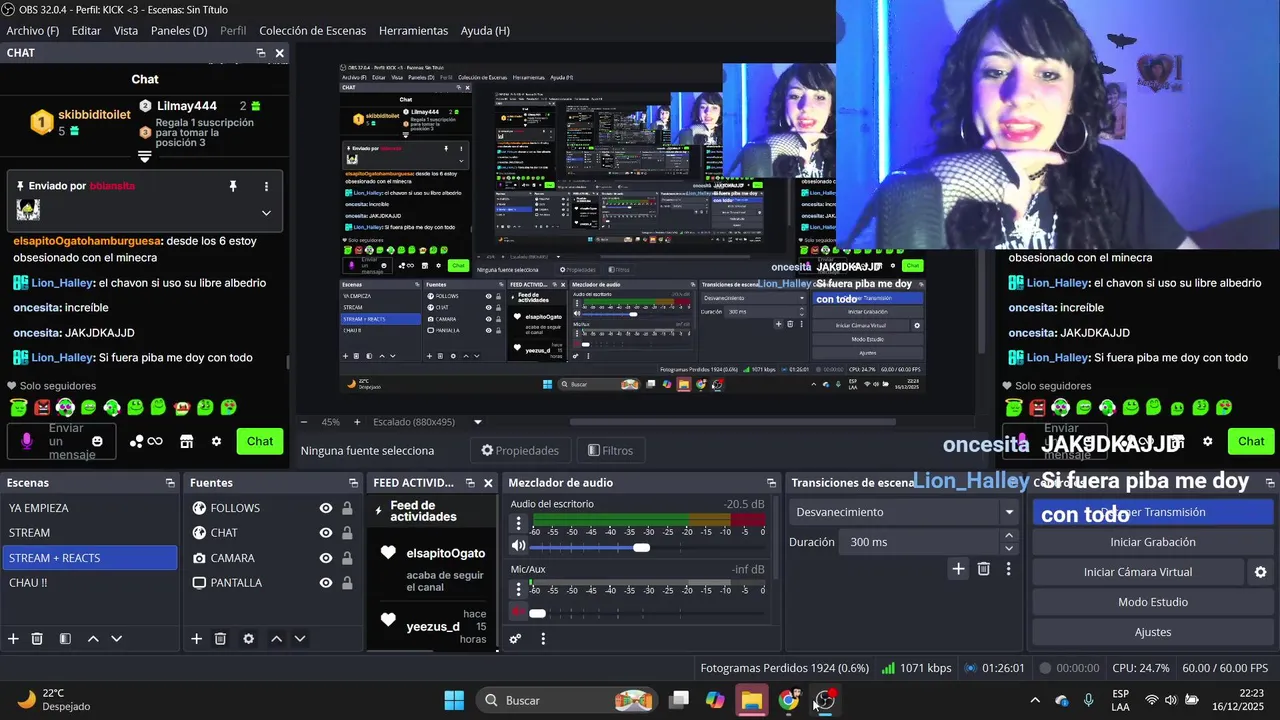The image size is (1280, 720).
Task: Close the FEED ACTIVIDADES dock
Action: point(488,483)
